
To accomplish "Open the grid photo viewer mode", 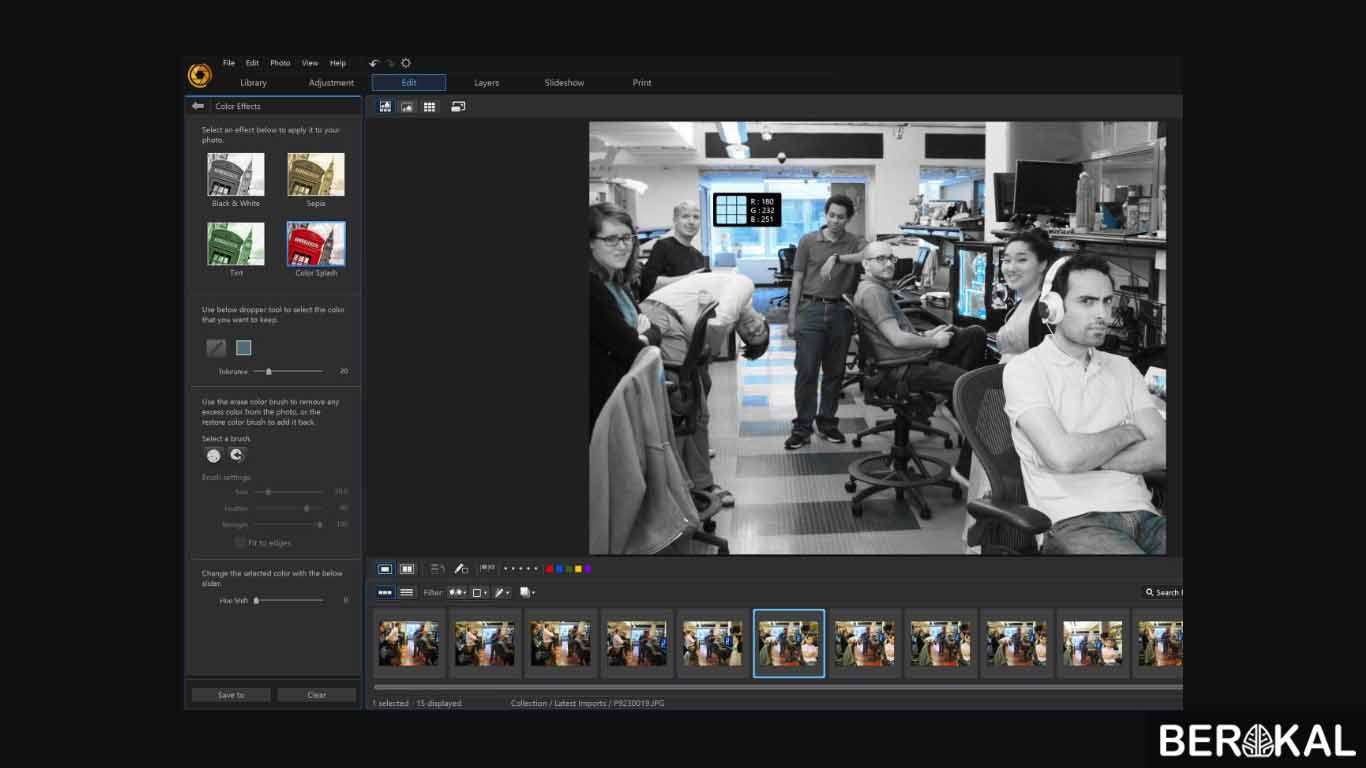I will [430, 106].
